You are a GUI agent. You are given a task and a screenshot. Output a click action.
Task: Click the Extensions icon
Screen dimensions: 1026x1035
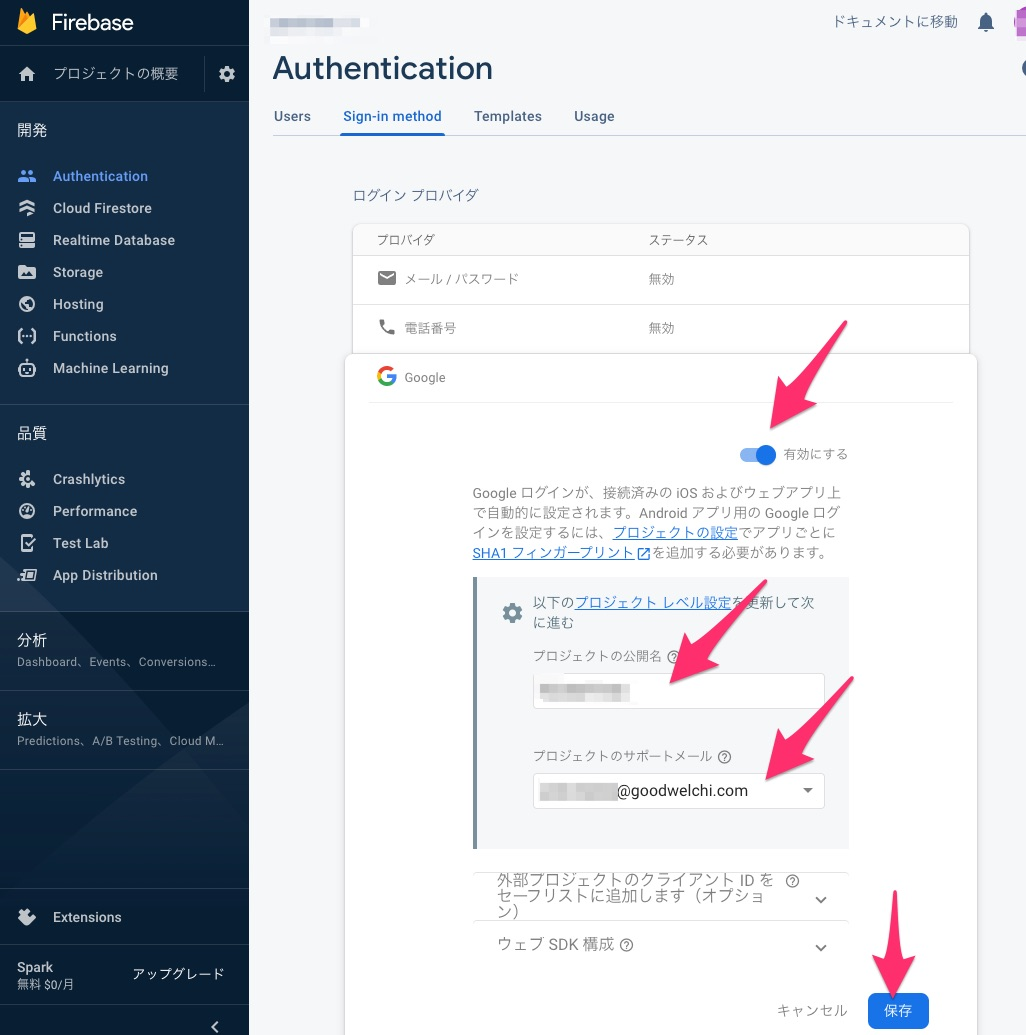27,917
